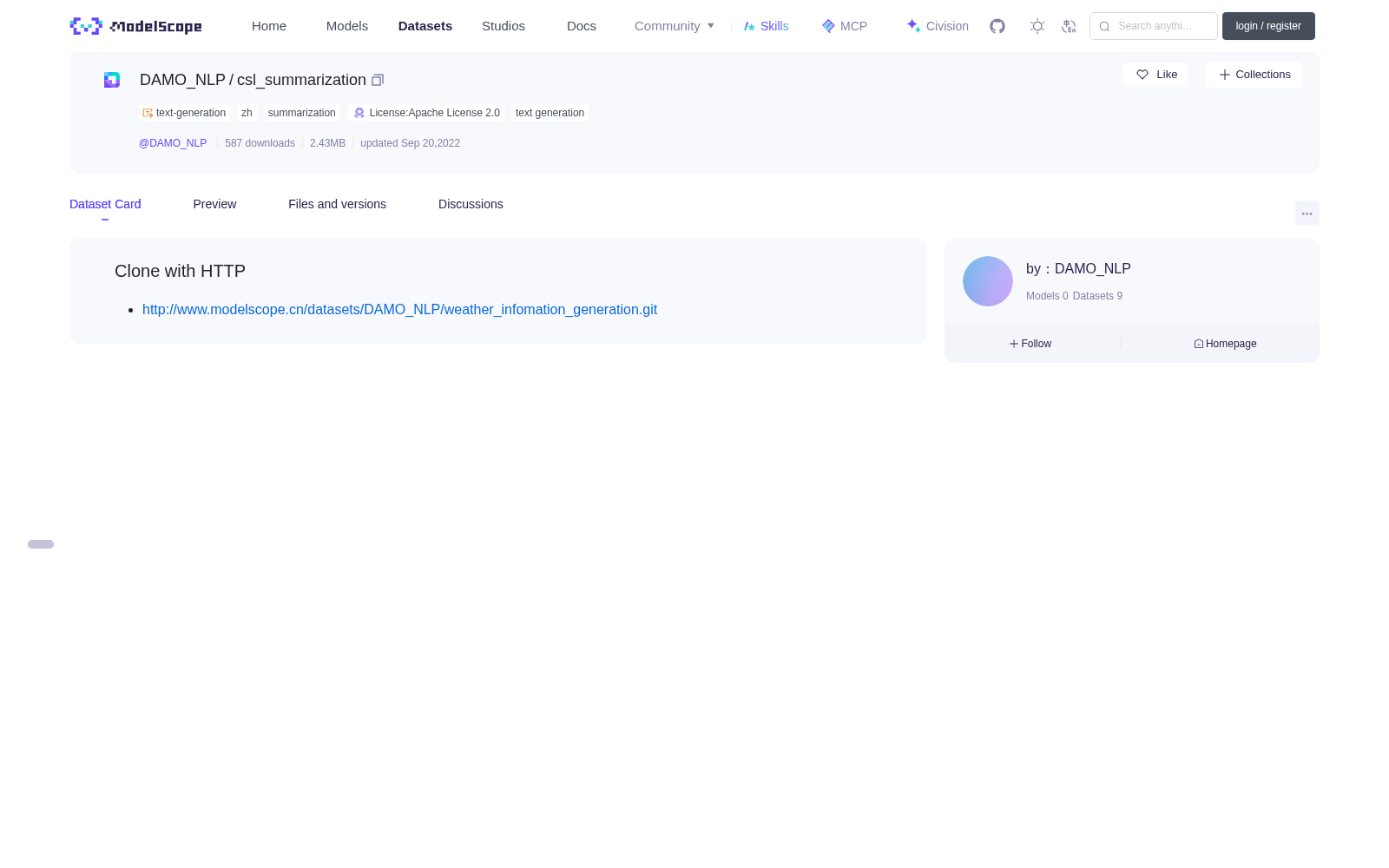Select the Dataset Card tab
This screenshot has width=1389, height=868.
click(105, 204)
